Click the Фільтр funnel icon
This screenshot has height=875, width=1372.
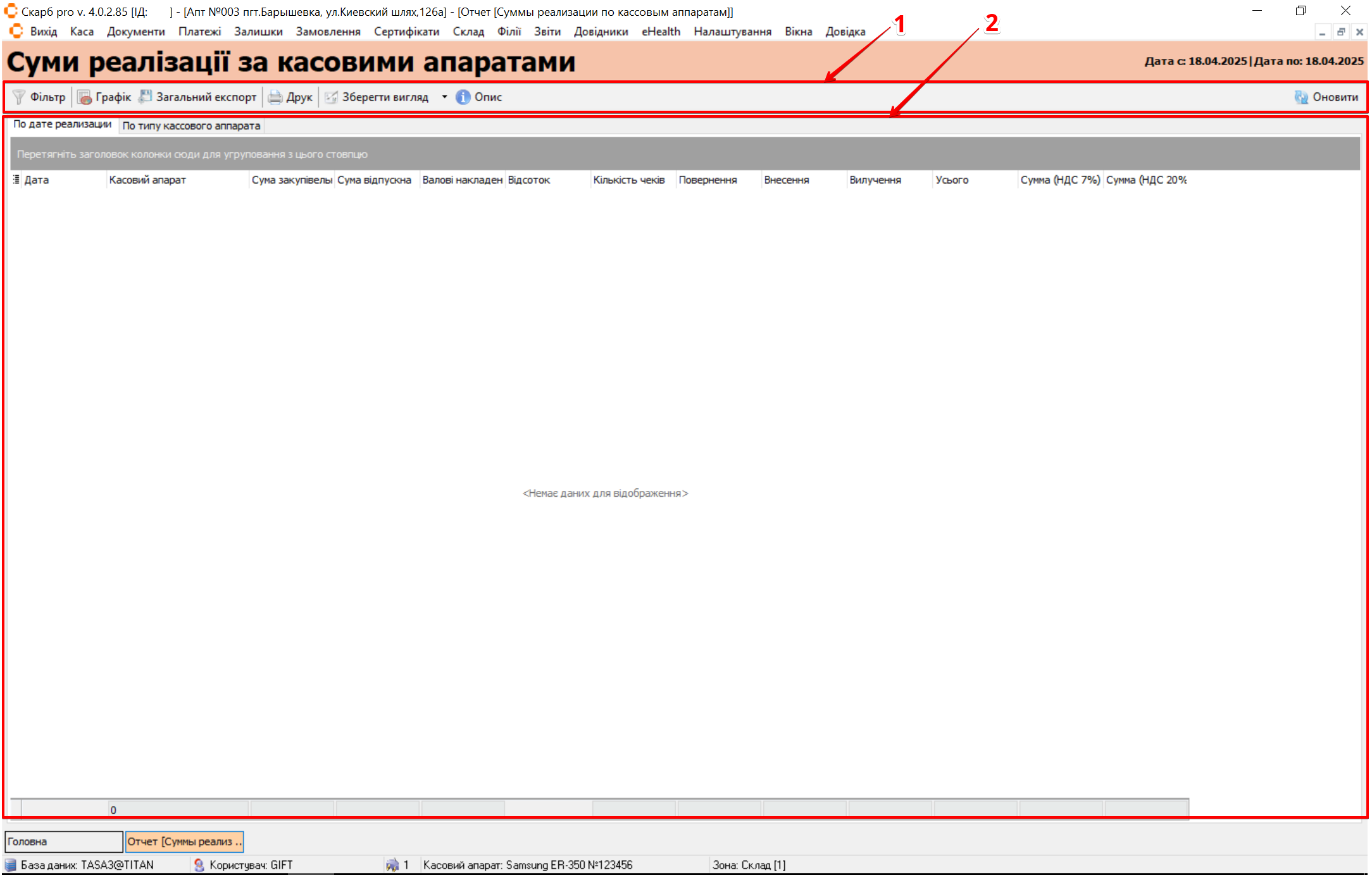tap(19, 97)
